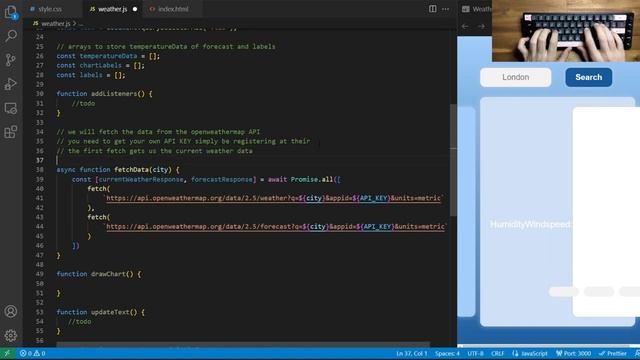This screenshot has height=360, width=640.
Task: Open the Manage gear settings icon
Action: tap(11, 336)
